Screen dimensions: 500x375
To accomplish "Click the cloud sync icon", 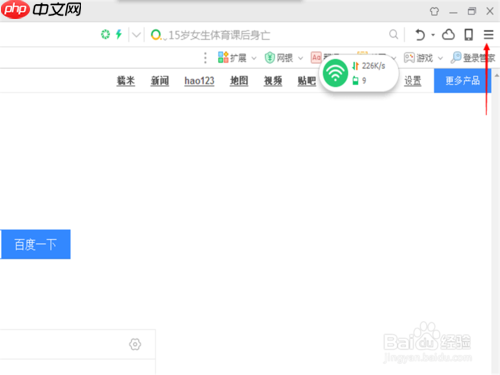I will coord(448,34).
